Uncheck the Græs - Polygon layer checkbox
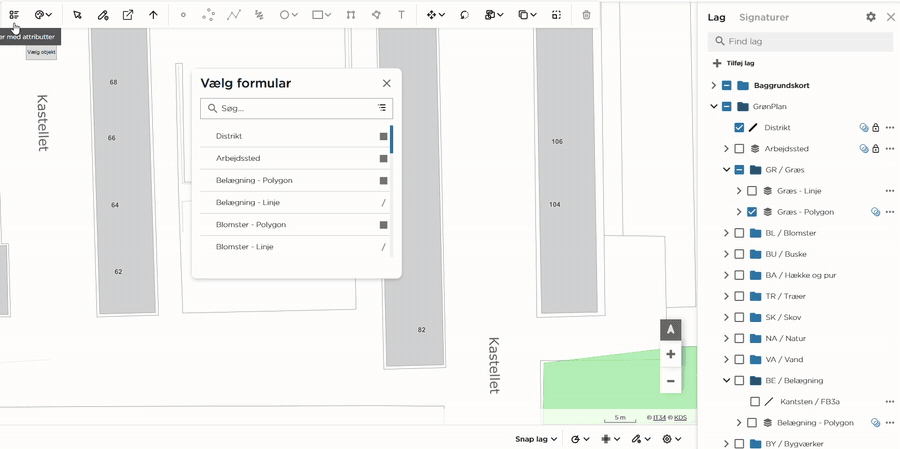Viewport: 900px width, 449px height. (752, 212)
